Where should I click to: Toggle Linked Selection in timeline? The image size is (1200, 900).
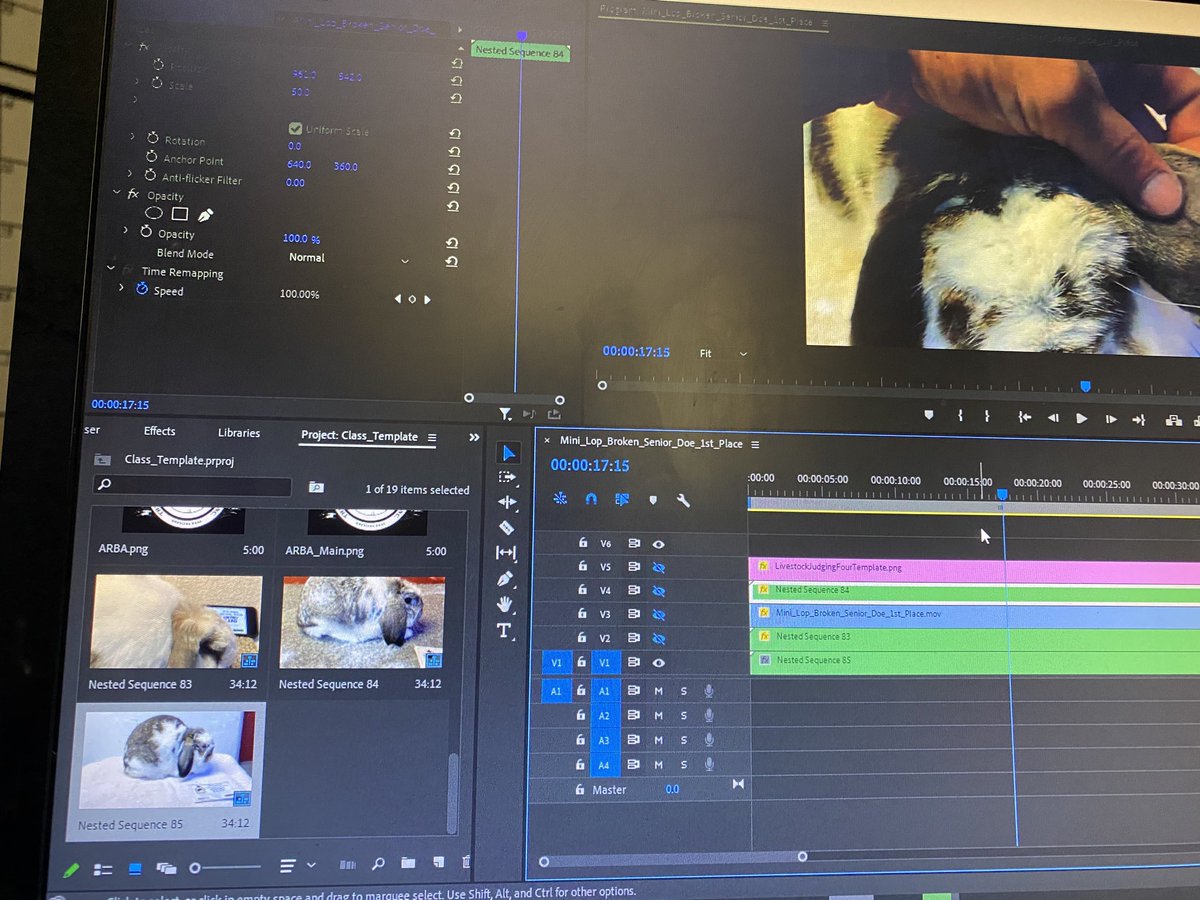pyautogui.click(x=621, y=499)
